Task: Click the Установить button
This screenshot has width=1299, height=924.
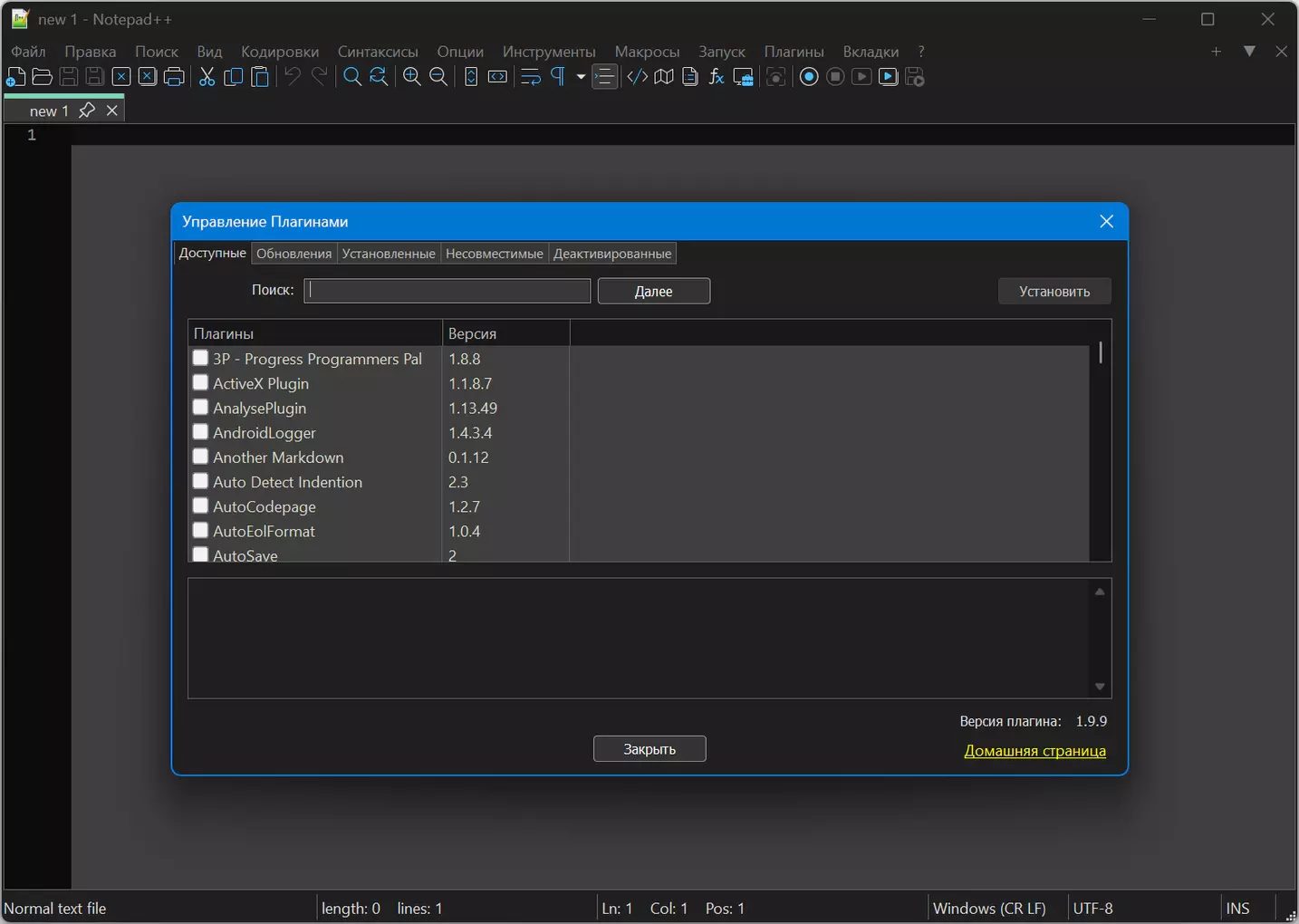Action: click(1054, 291)
